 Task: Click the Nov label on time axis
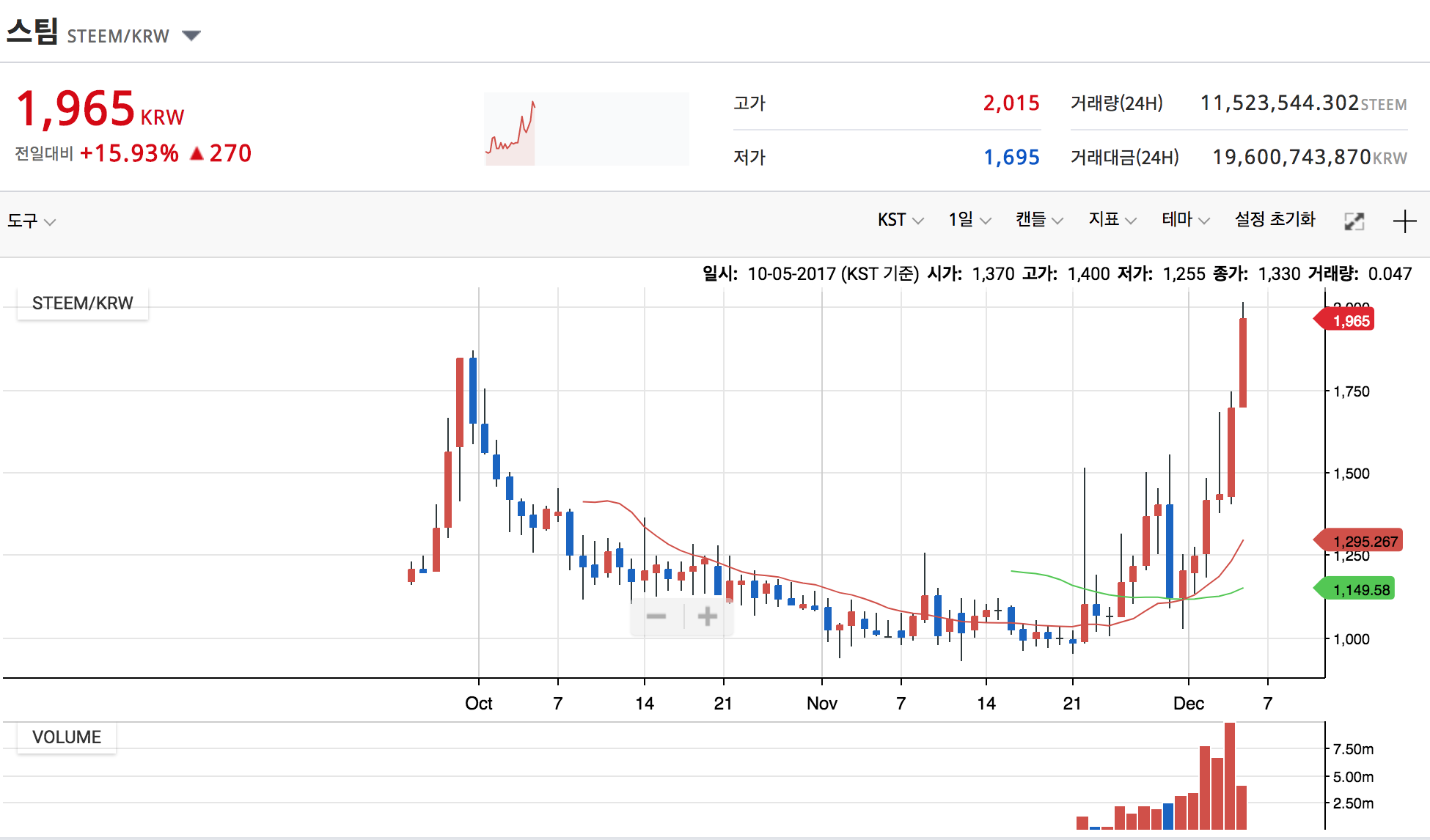[x=822, y=704]
